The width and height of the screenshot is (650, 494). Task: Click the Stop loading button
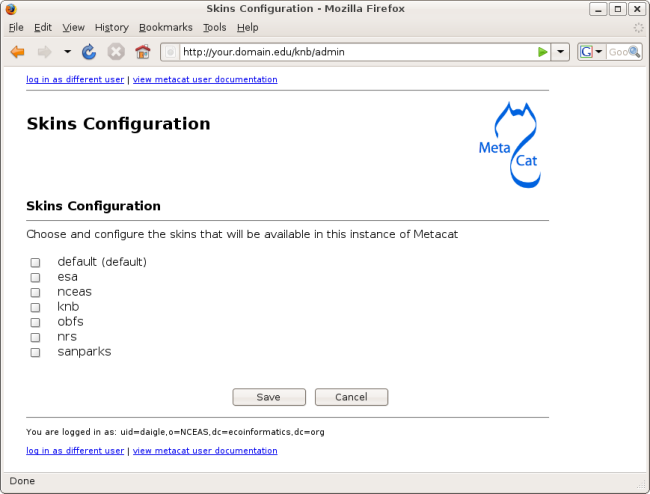point(116,52)
